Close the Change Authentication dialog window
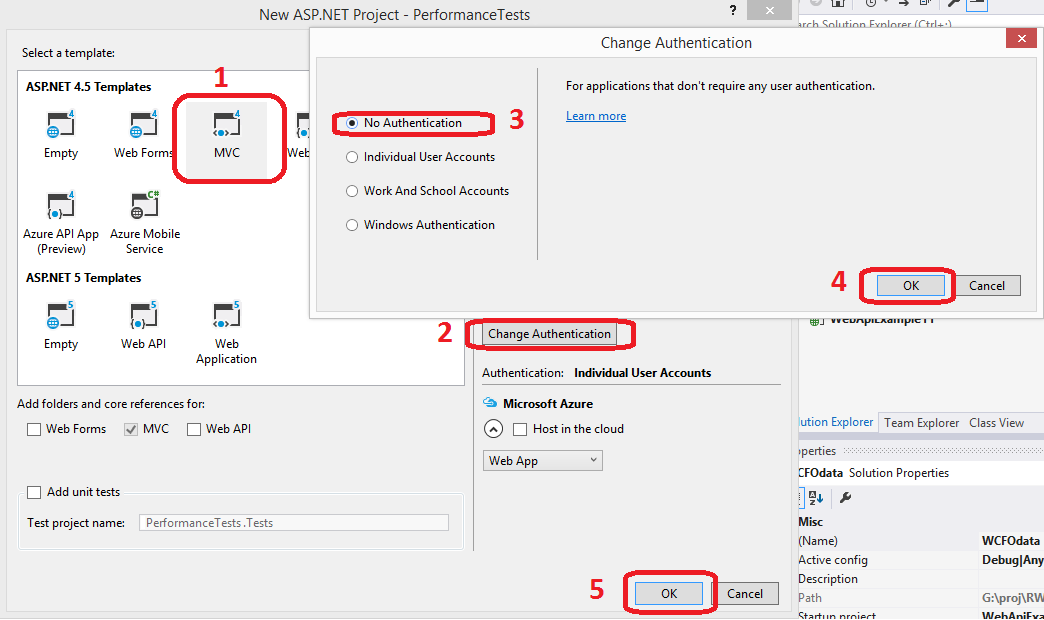The image size is (1044, 620). pyautogui.click(x=1021, y=39)
